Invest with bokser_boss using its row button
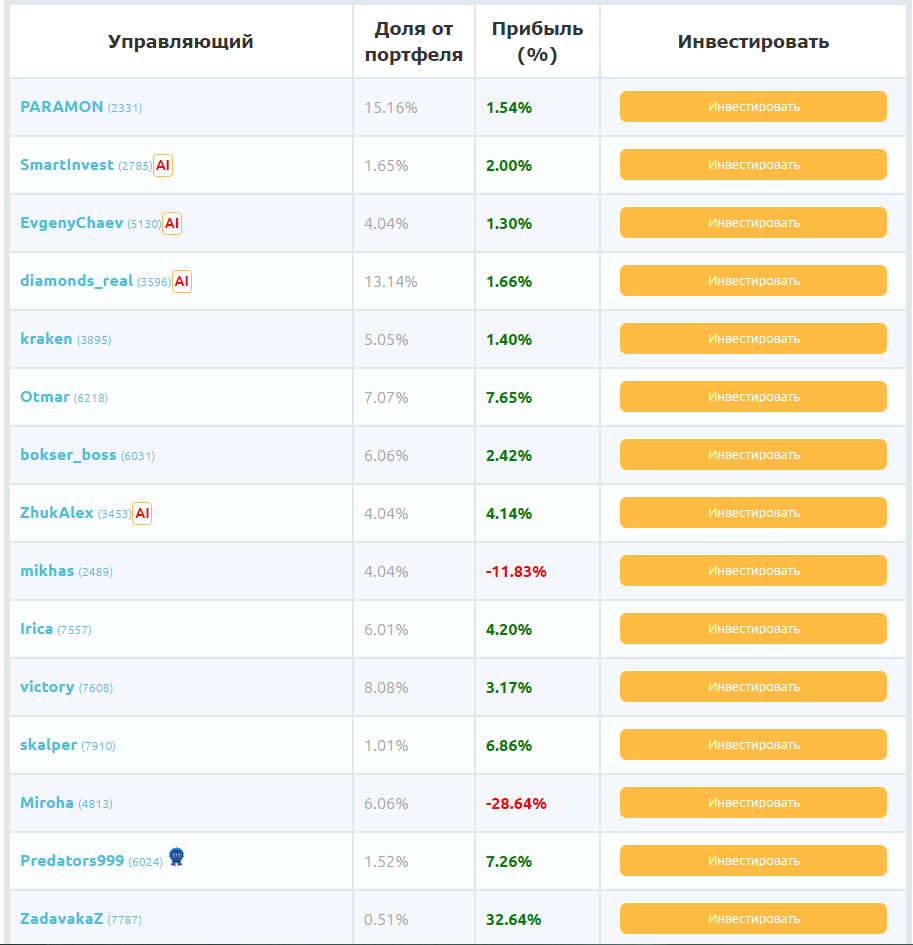The width and height of the screenshot is (913, 945). [753, 455]
